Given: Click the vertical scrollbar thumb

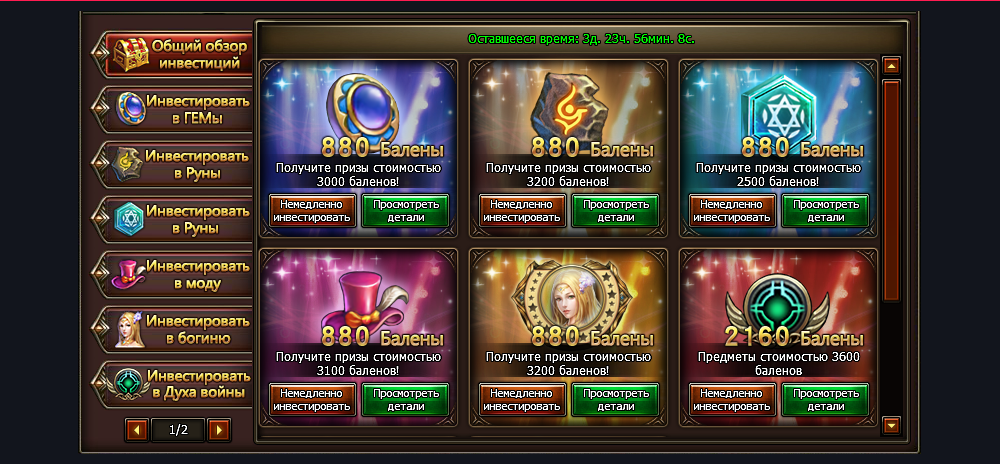Looking at the screenshot, I should pyautogui.click(x=891, y=191).
